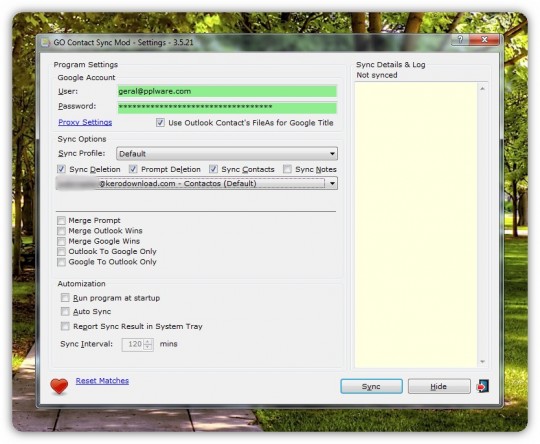The image size is (540, 444).
Task: Open the Proxy Settings link
Action: pos(85,122)
